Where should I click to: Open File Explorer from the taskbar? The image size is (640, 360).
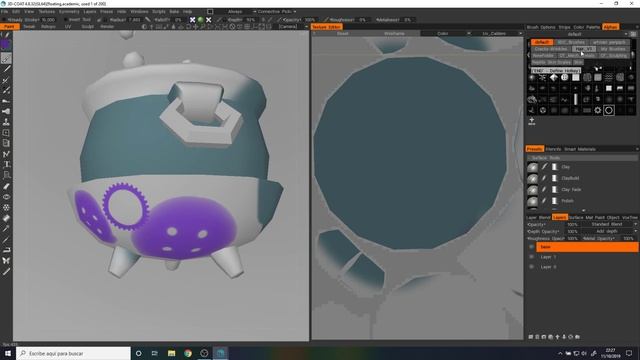pyautogui.click(x=171, y=353)
